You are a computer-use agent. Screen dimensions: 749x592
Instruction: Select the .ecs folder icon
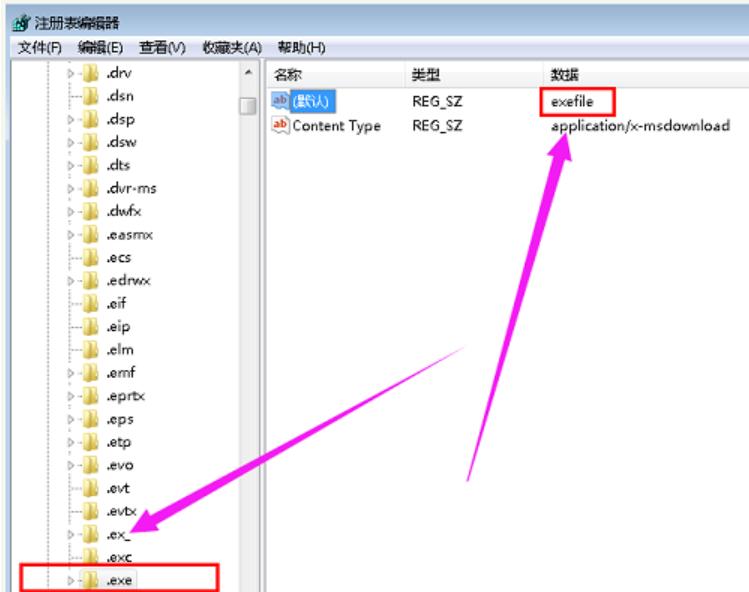[91, 257]
